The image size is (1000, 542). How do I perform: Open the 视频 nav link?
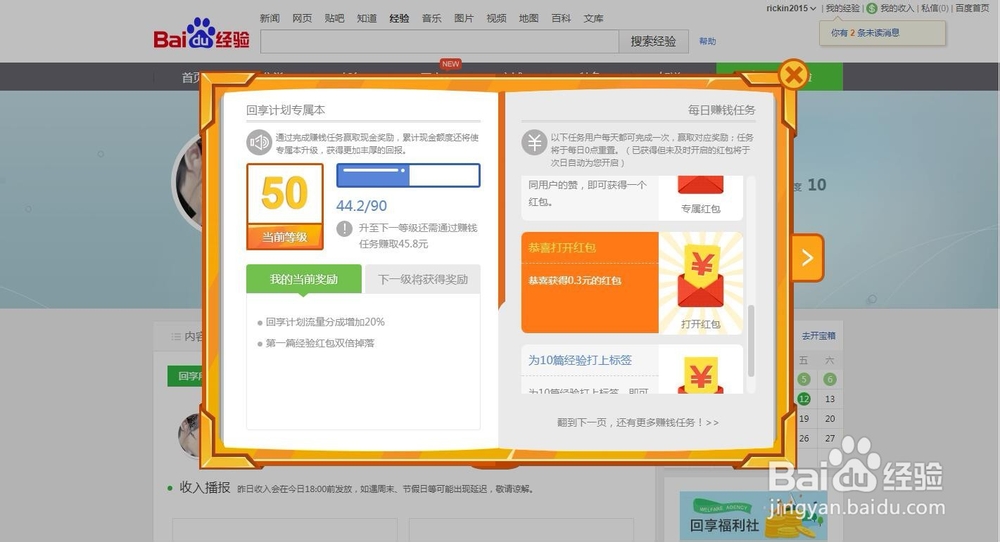496,18
